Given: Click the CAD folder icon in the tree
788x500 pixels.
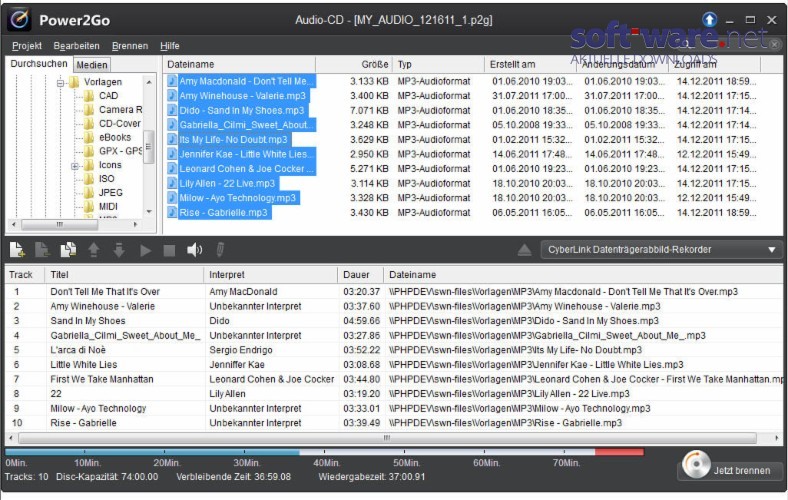Looking at the screenshot, I should coord(89,95).
